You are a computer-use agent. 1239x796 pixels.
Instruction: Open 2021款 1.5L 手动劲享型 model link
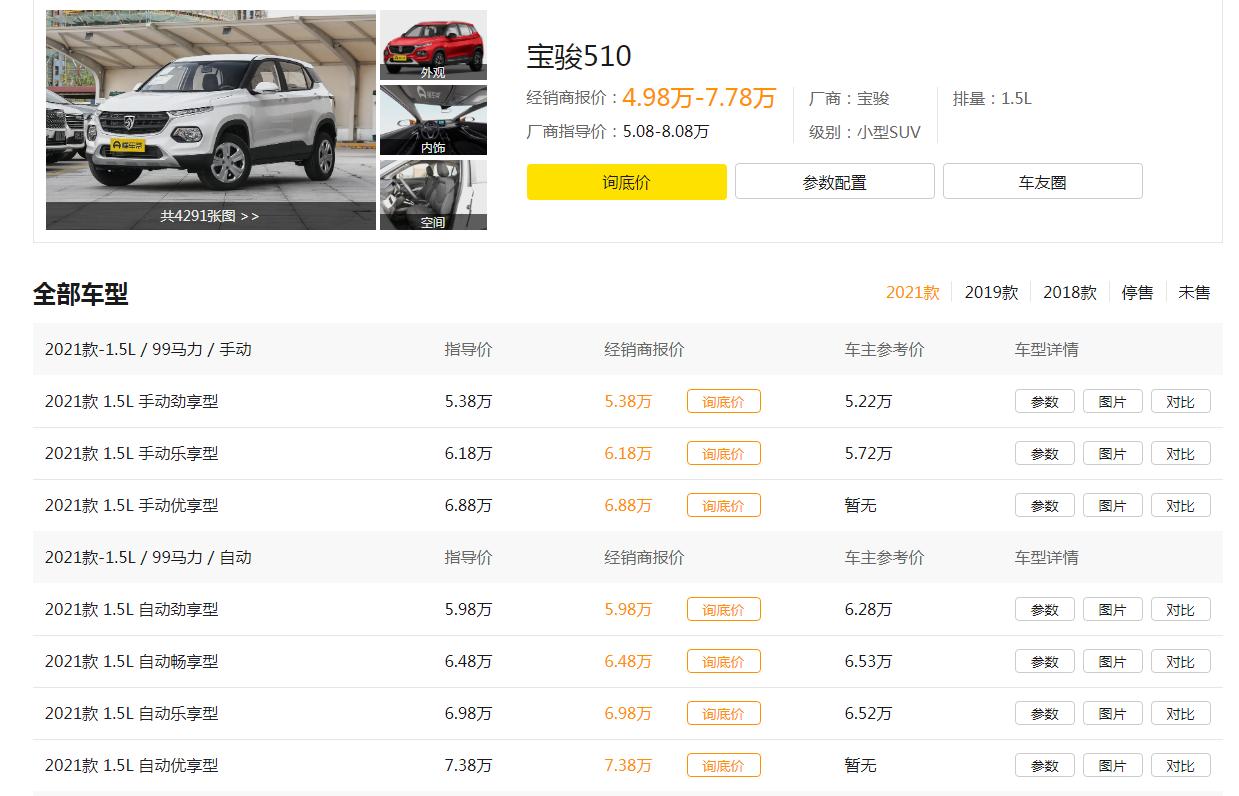(x=131, y=401)
